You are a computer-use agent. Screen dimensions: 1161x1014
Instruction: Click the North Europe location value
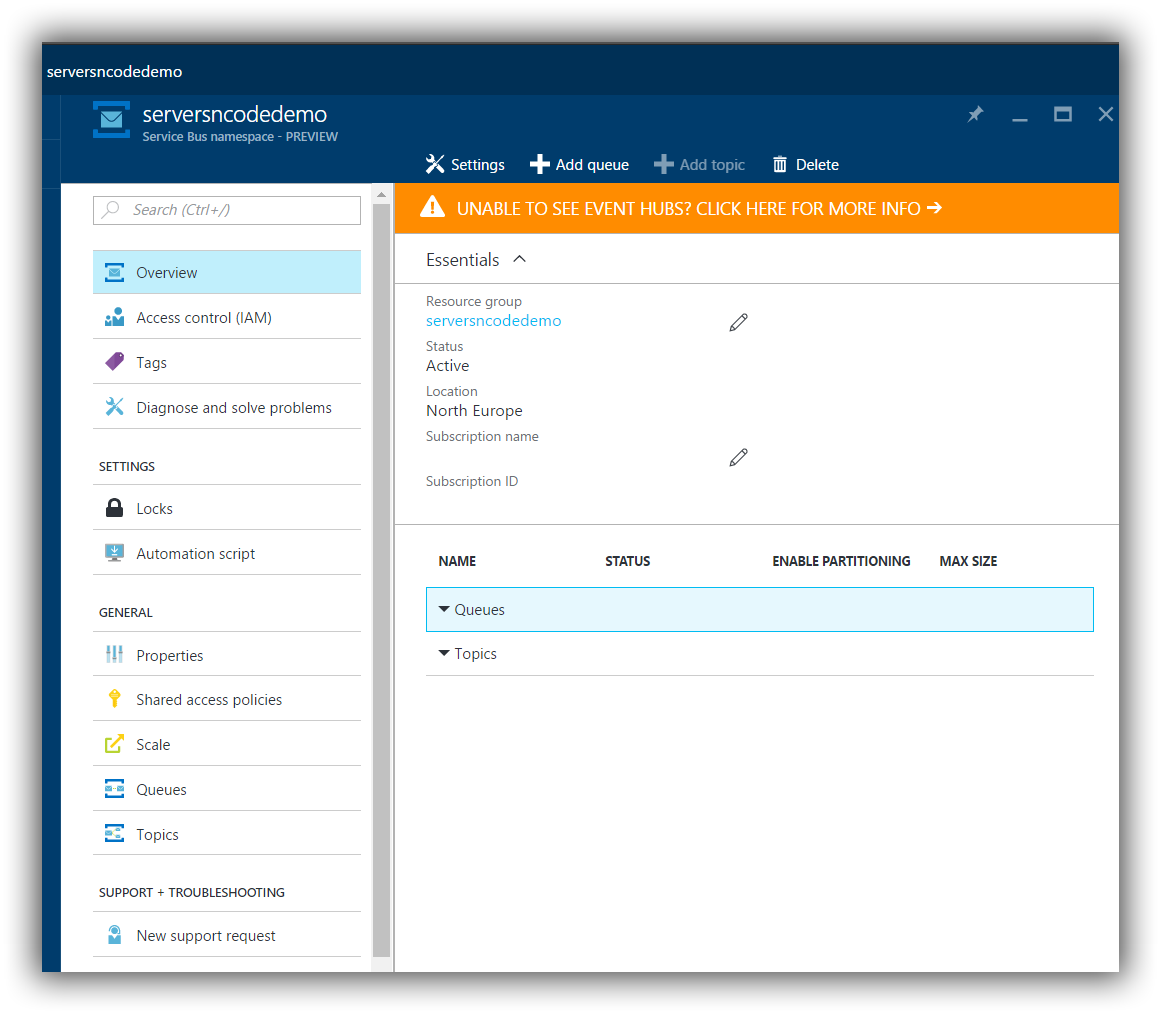point(474,411)
